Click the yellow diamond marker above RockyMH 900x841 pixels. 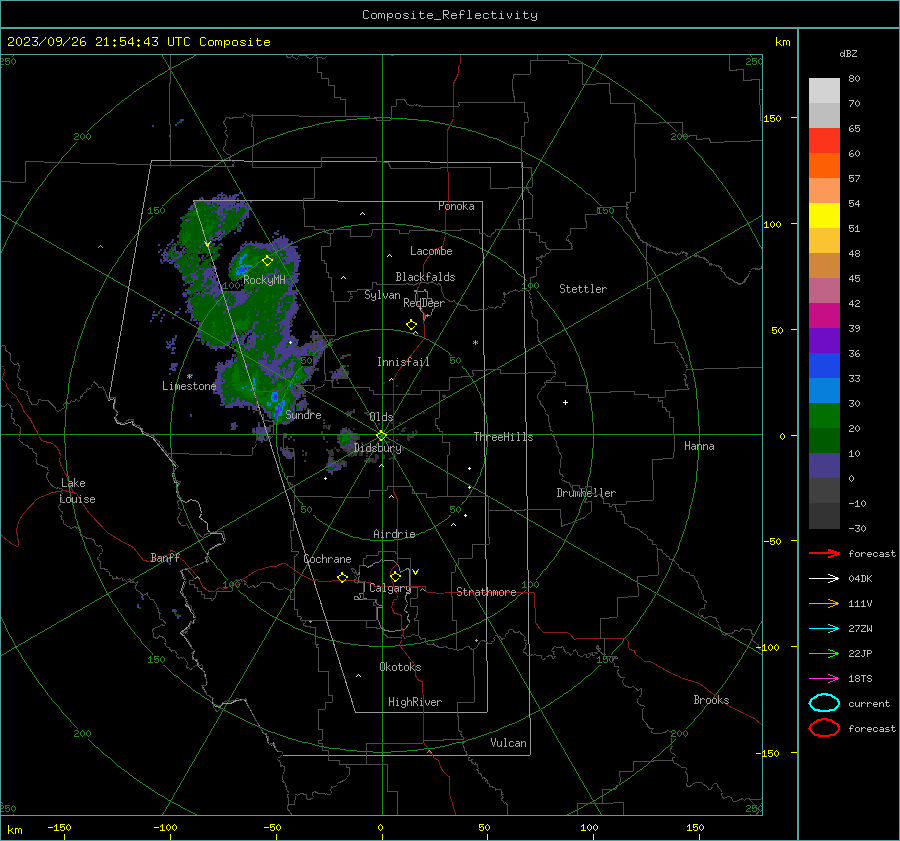pyautogui.click(x=267, y=261)
